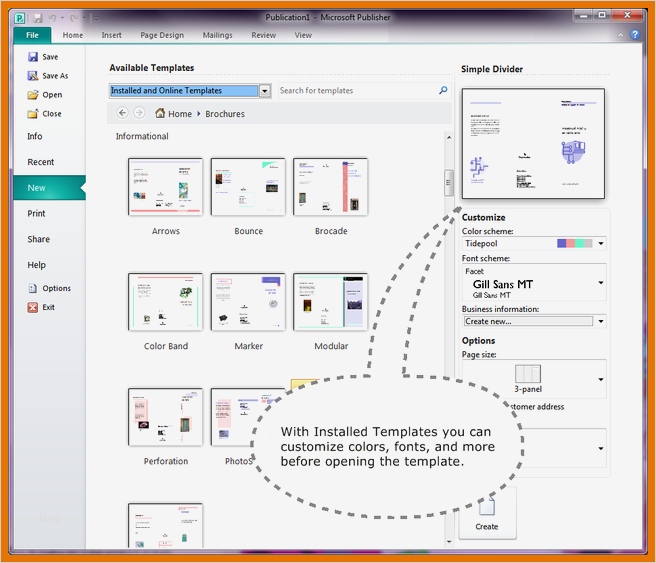The width and height of the screenshot is (656, 563).
Task: Switch to the Mailings tab
Action: pyautogui.click(x=218, y=35)
